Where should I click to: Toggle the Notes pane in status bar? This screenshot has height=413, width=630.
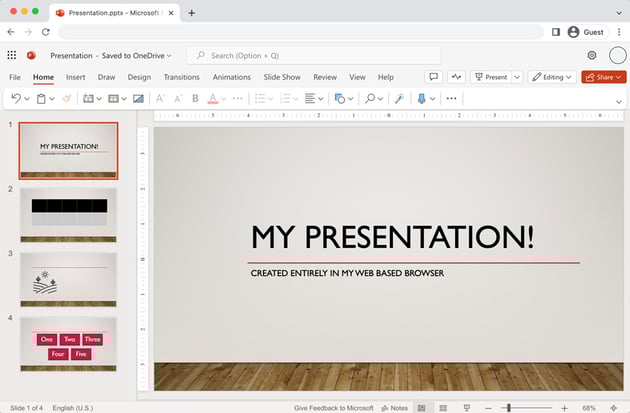[394, 408]
